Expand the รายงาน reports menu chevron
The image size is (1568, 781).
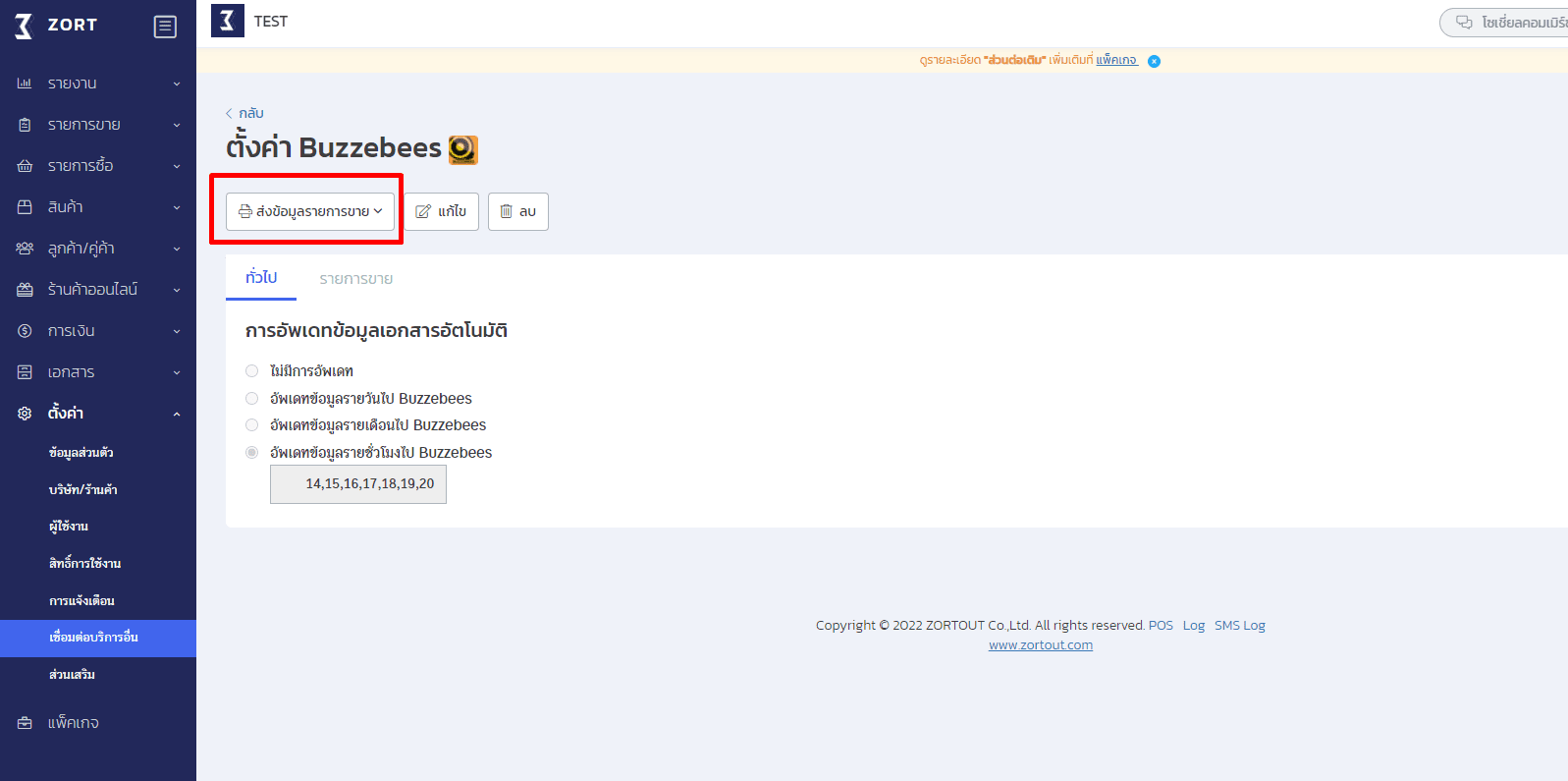point(177,84)
